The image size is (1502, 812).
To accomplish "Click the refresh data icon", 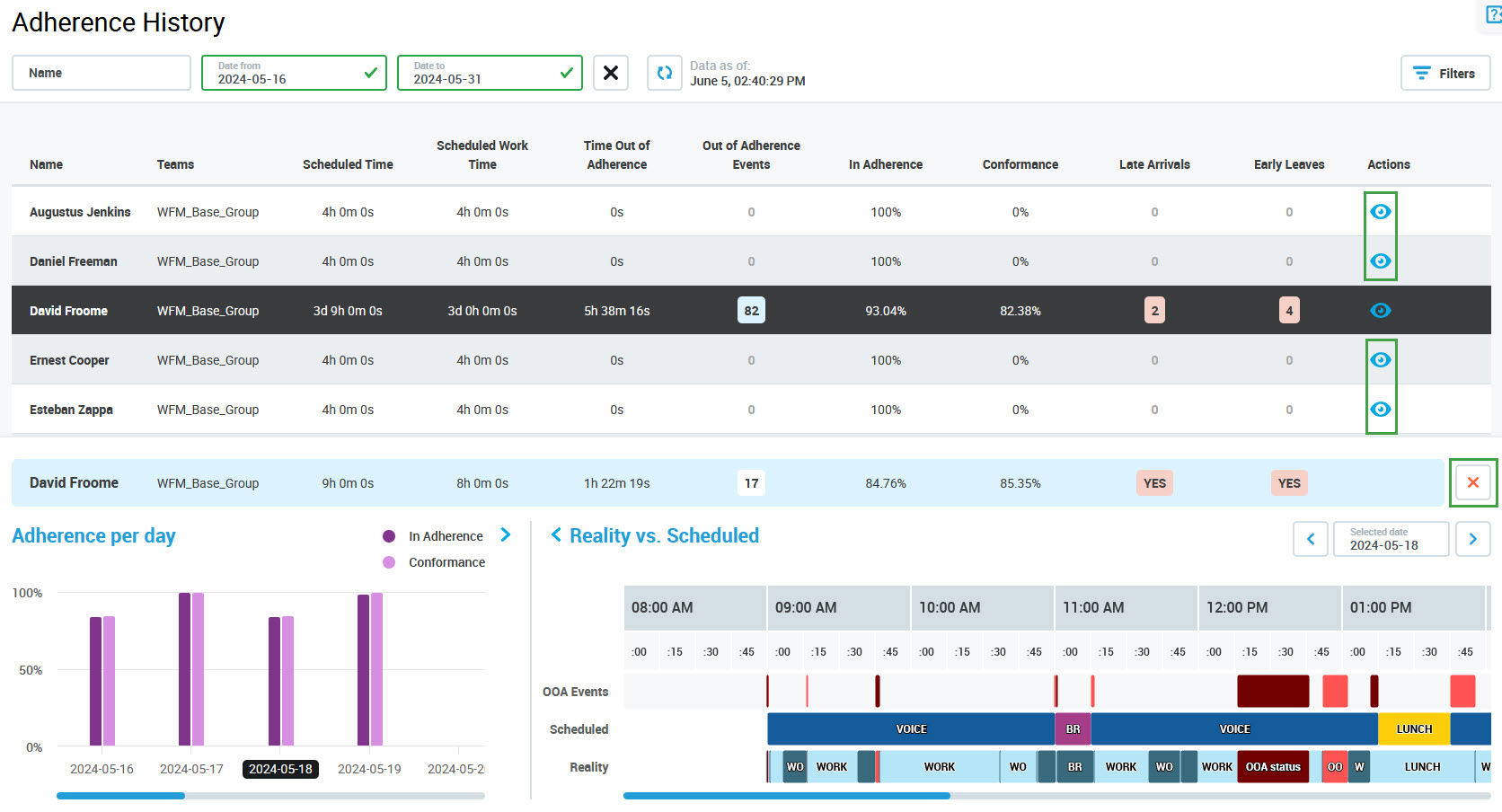I will click(665, 73).
